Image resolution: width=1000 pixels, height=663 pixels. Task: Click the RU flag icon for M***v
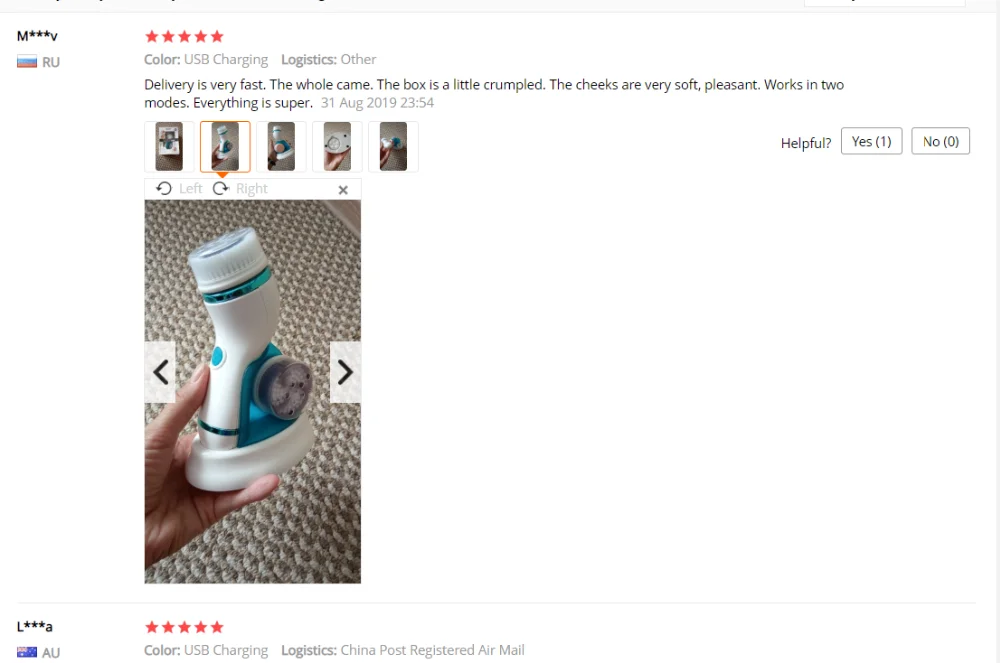pos(27,62)
